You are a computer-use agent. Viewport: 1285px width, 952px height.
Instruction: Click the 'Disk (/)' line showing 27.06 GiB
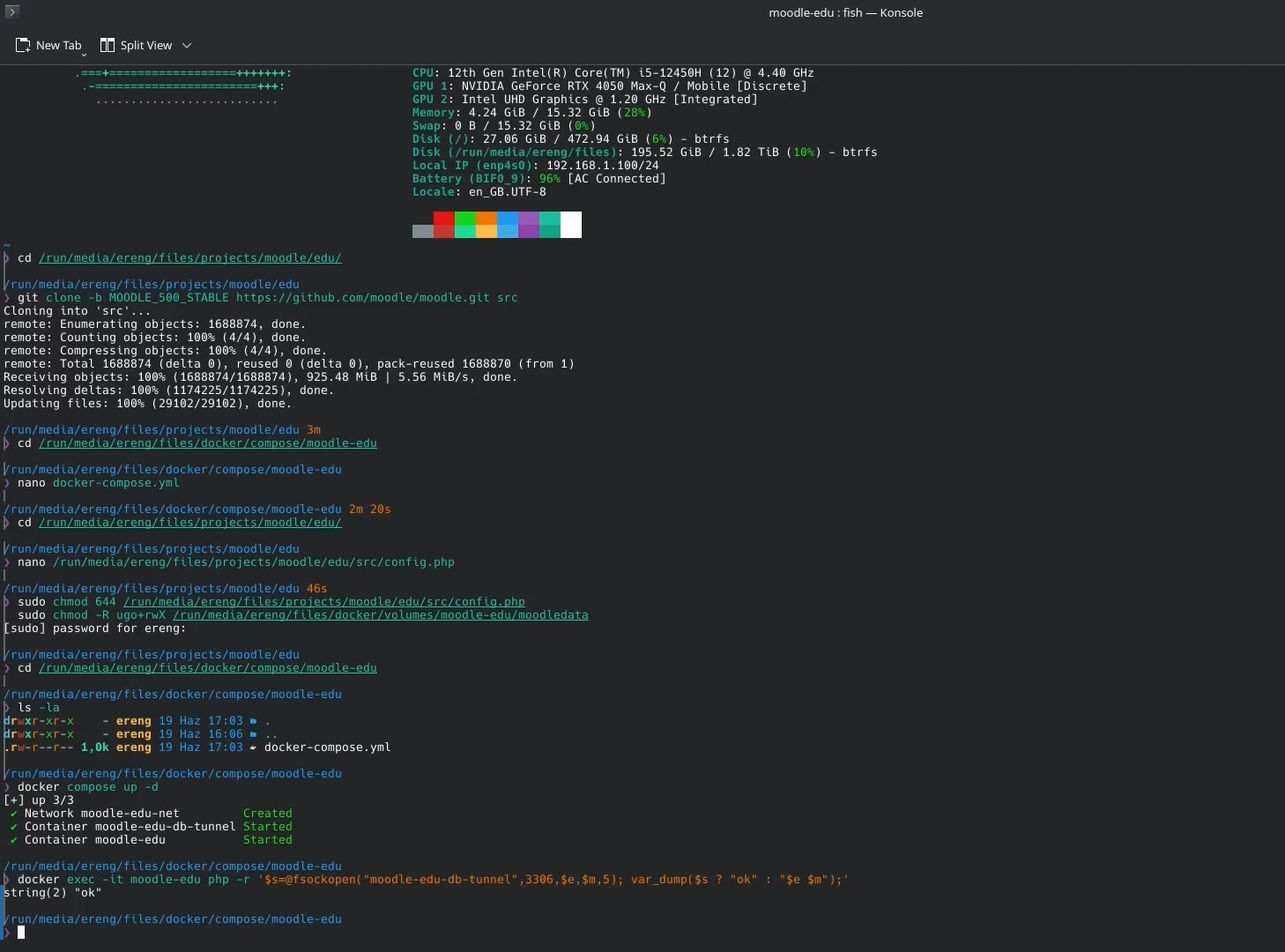pos(571,139)
